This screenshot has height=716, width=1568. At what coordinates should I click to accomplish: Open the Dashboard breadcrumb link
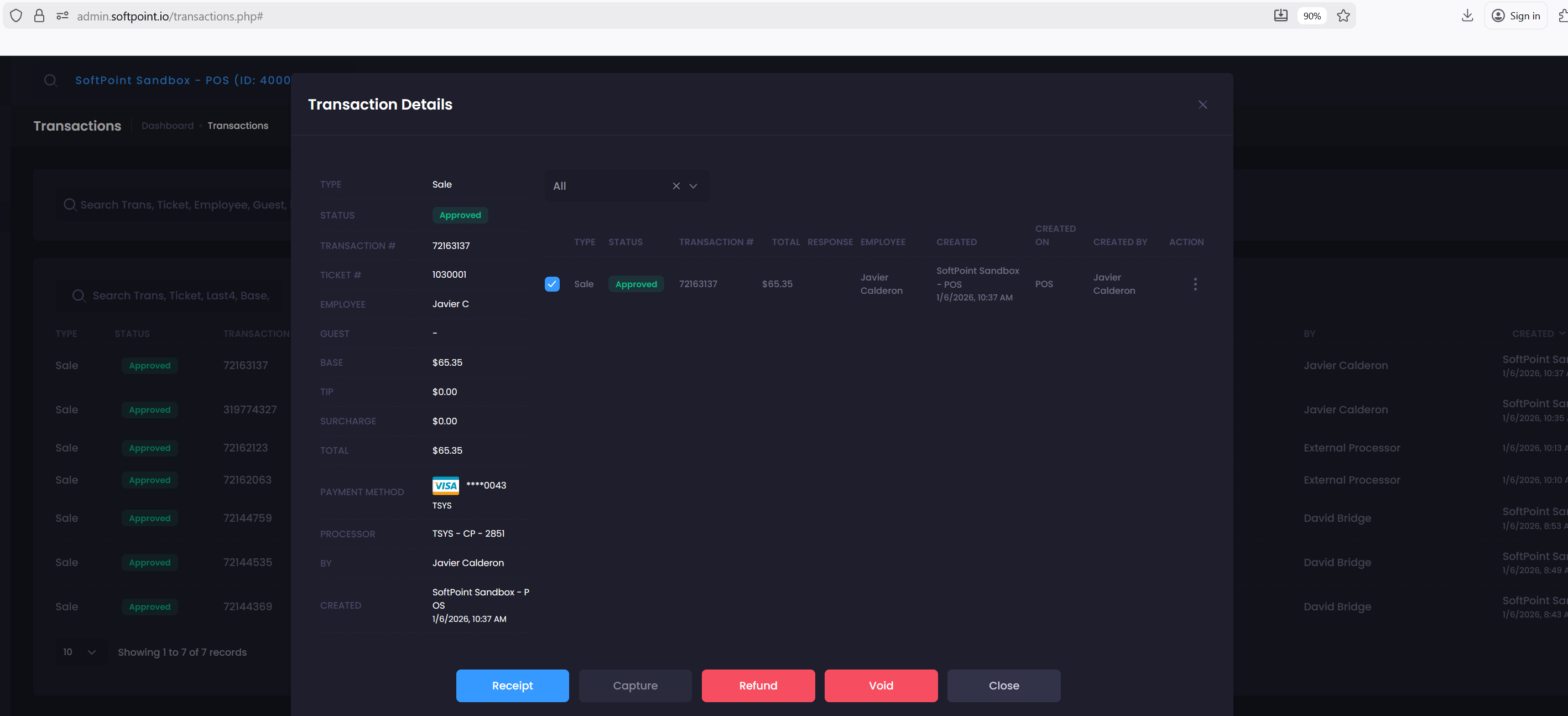(168, 126)
